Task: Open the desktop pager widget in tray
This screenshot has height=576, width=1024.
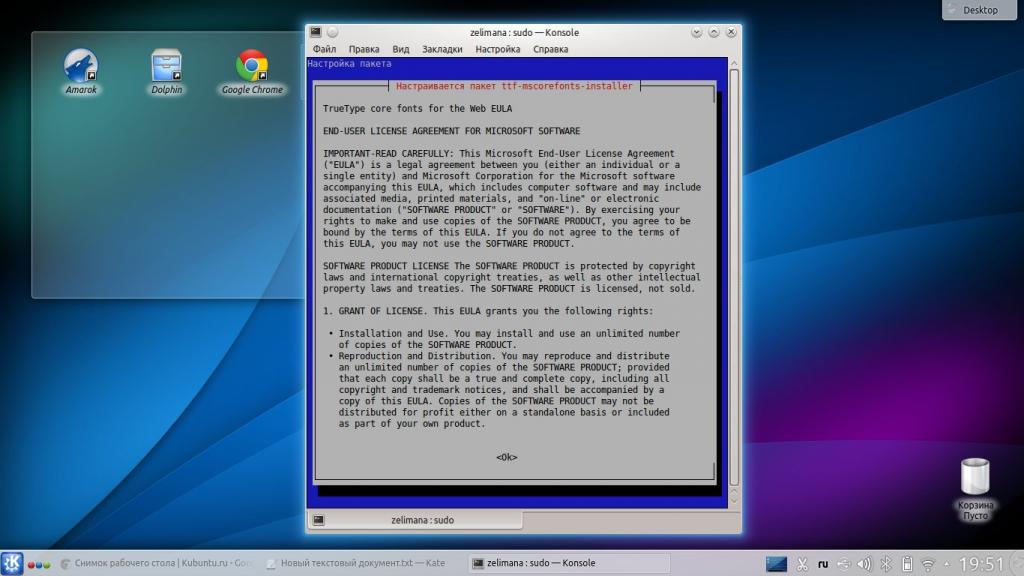Action: pyautogui.click(x=776, y=563)
